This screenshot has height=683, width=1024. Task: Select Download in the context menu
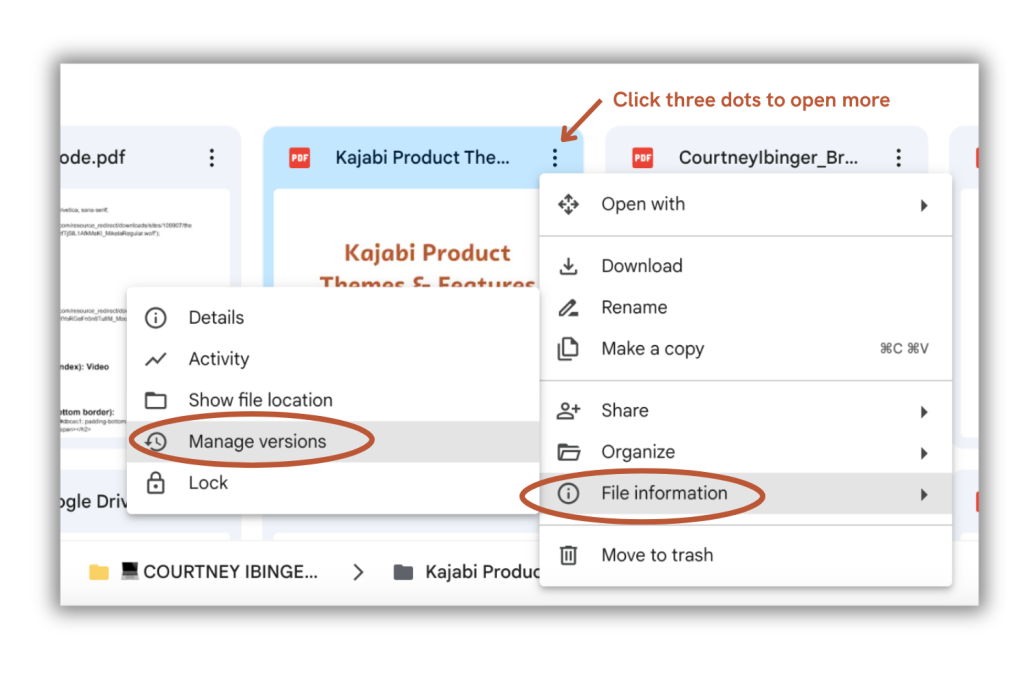coord(746,266)
